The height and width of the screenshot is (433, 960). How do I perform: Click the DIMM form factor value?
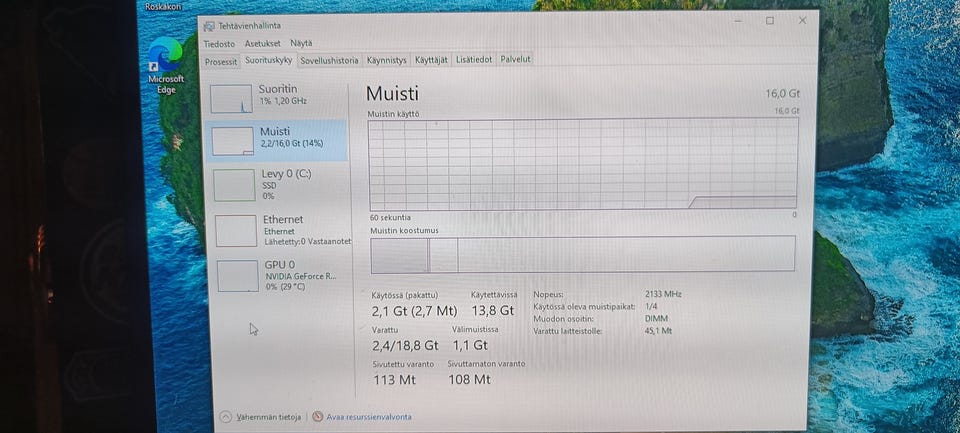point(656,318)
